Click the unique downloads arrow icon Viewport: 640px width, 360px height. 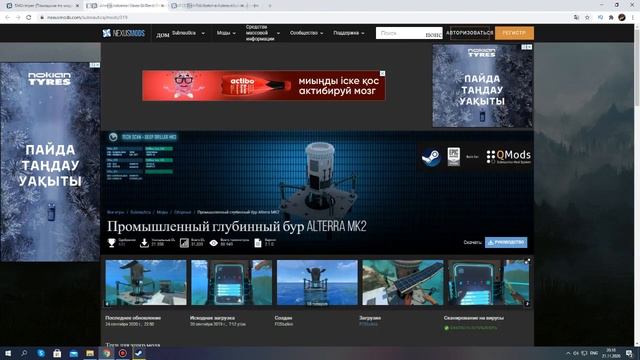tap(144, 243)
